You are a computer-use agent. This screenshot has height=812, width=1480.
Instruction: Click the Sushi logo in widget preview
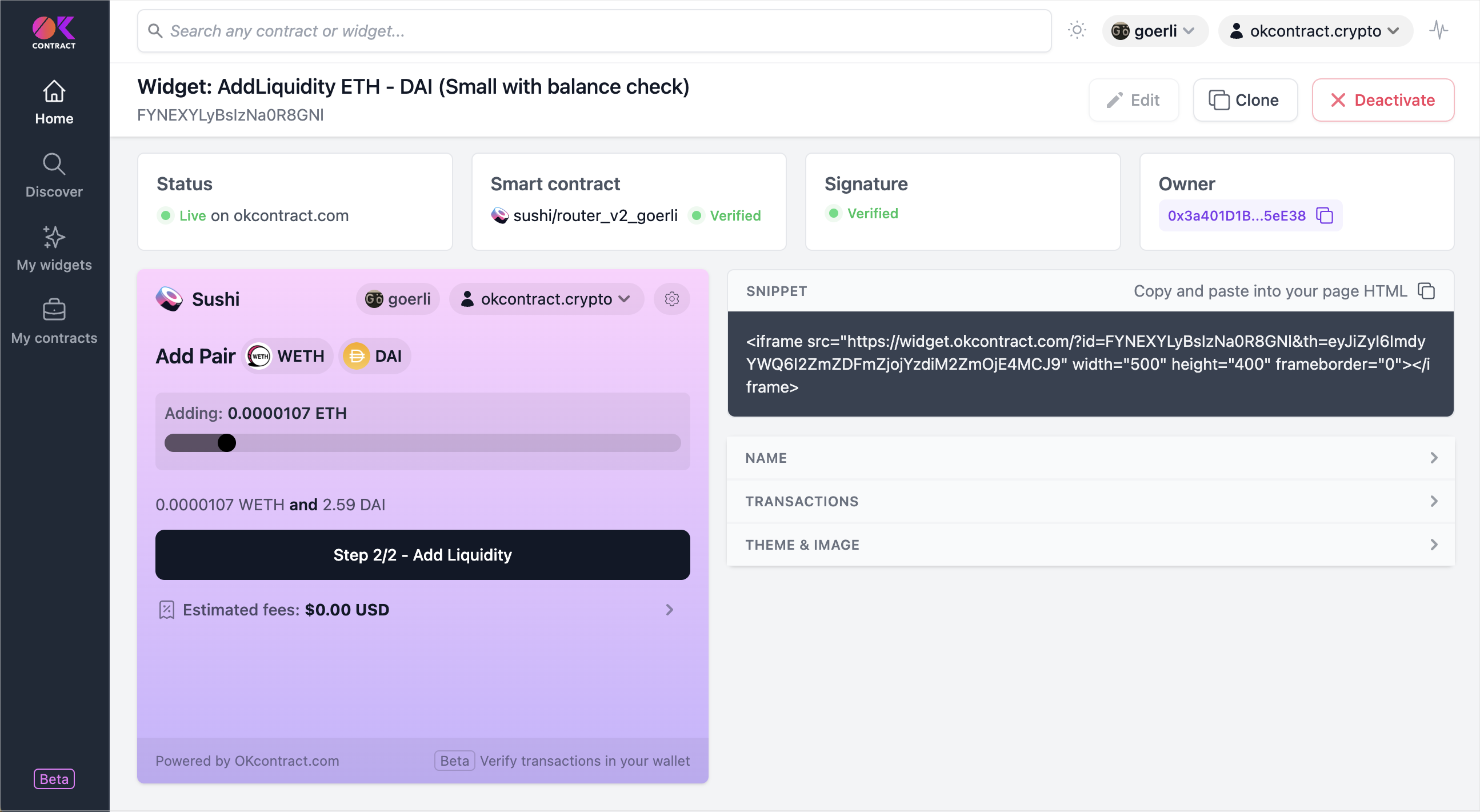point(170,299)
